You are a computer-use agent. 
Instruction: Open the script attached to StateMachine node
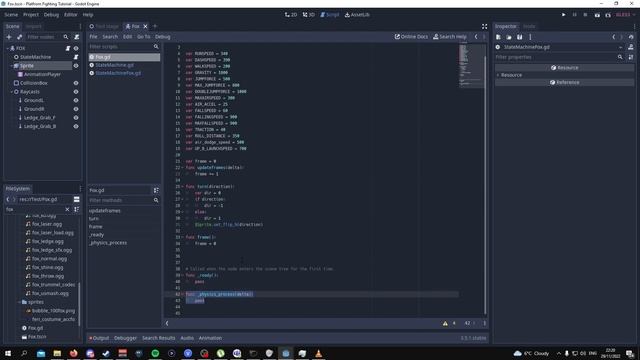tap(76, 57)
